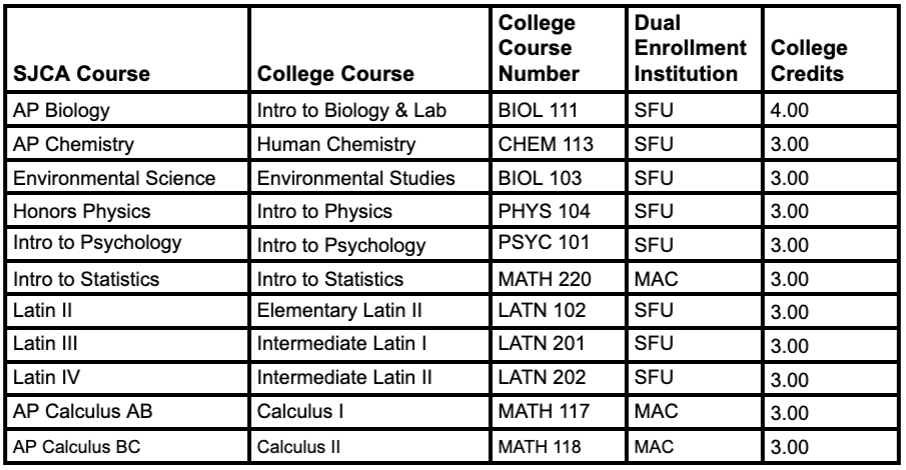Select the Honors Physics cell

click(66, 212)
